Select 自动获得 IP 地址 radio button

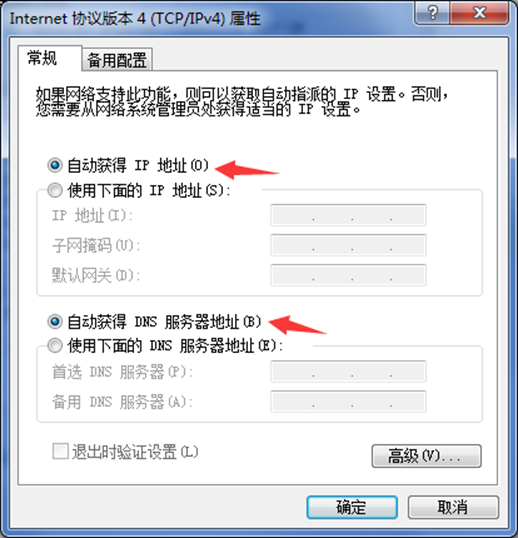(x=55, y=165)
